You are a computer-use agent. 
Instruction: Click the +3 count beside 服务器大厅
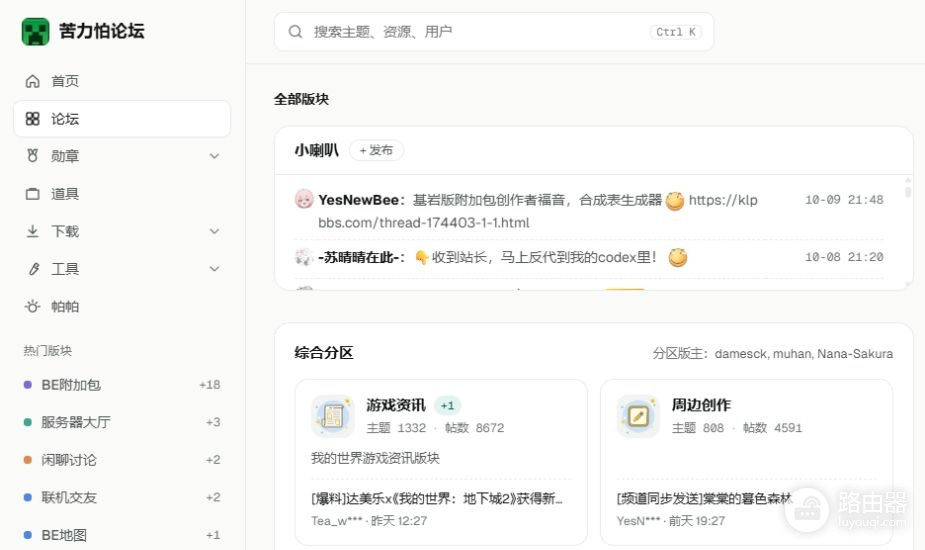pyautogui.click(x=213, y=422)
